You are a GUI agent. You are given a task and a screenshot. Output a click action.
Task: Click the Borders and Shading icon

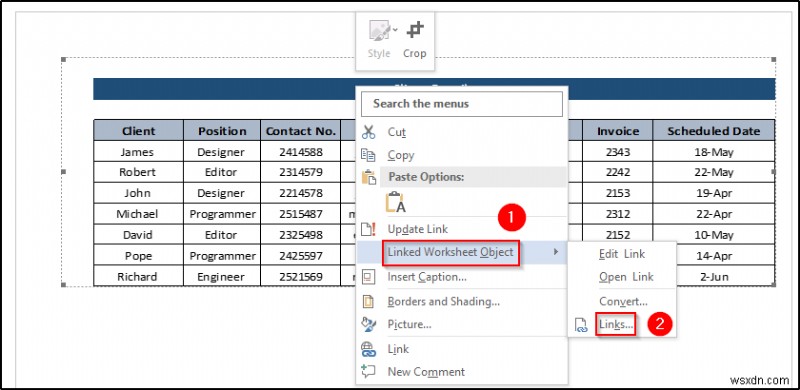point(368,301)
